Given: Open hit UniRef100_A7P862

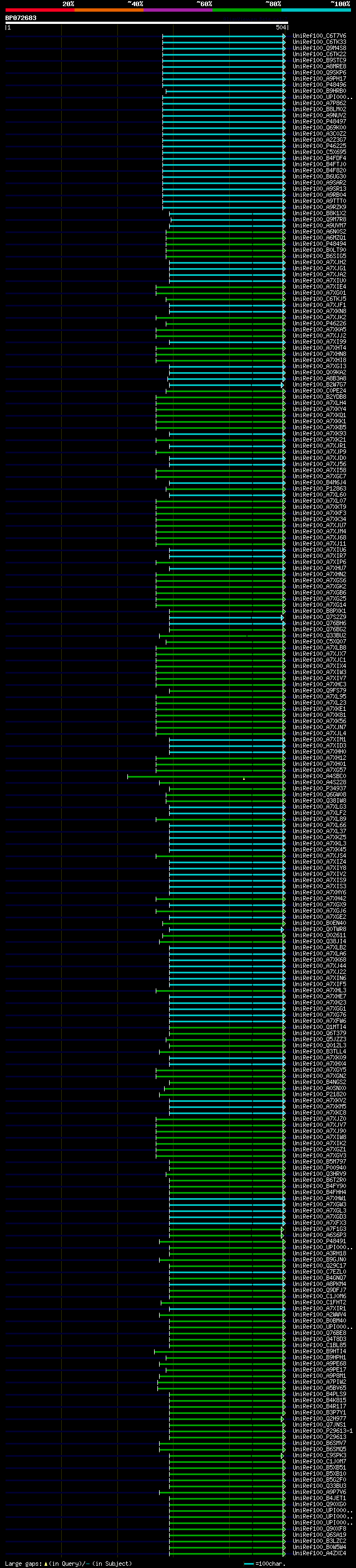Looking at the screenshot, I should click(319, 103).
